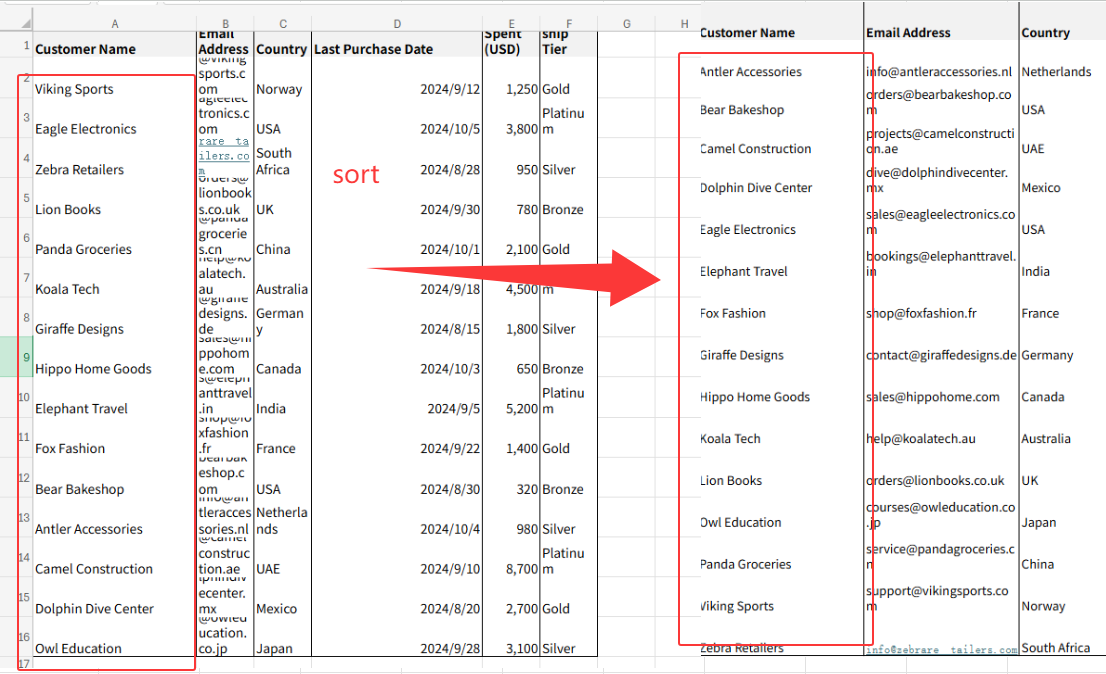Viewport: 1106px width, 674px height.
Task: Click the sales@hippohome.com email cell
Action: (932, 397)
